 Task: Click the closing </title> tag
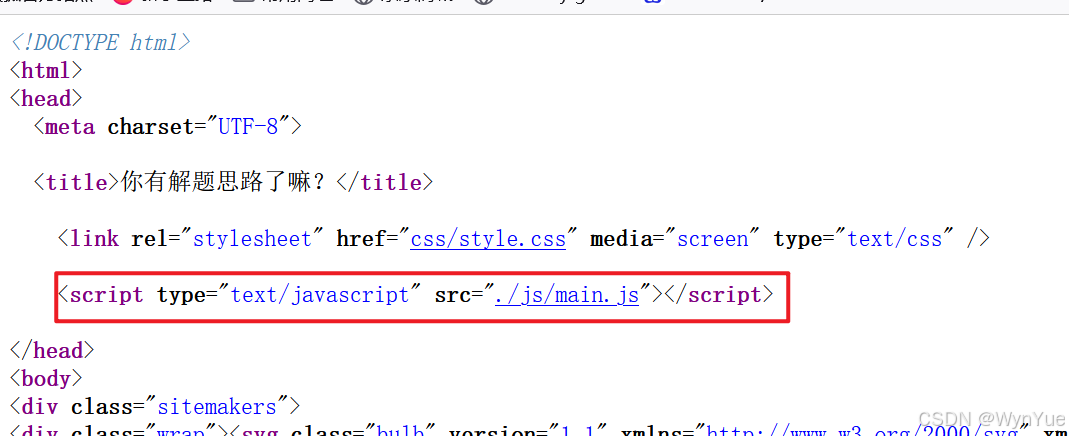click(385, 183)
